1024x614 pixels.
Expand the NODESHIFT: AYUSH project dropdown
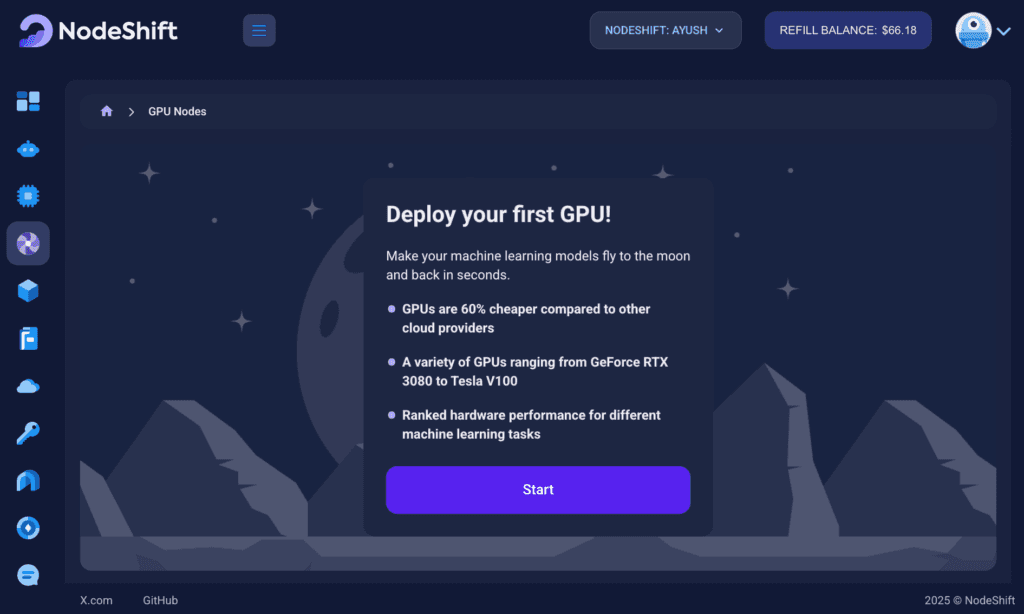pyautogui.click(x=665, y=31)
